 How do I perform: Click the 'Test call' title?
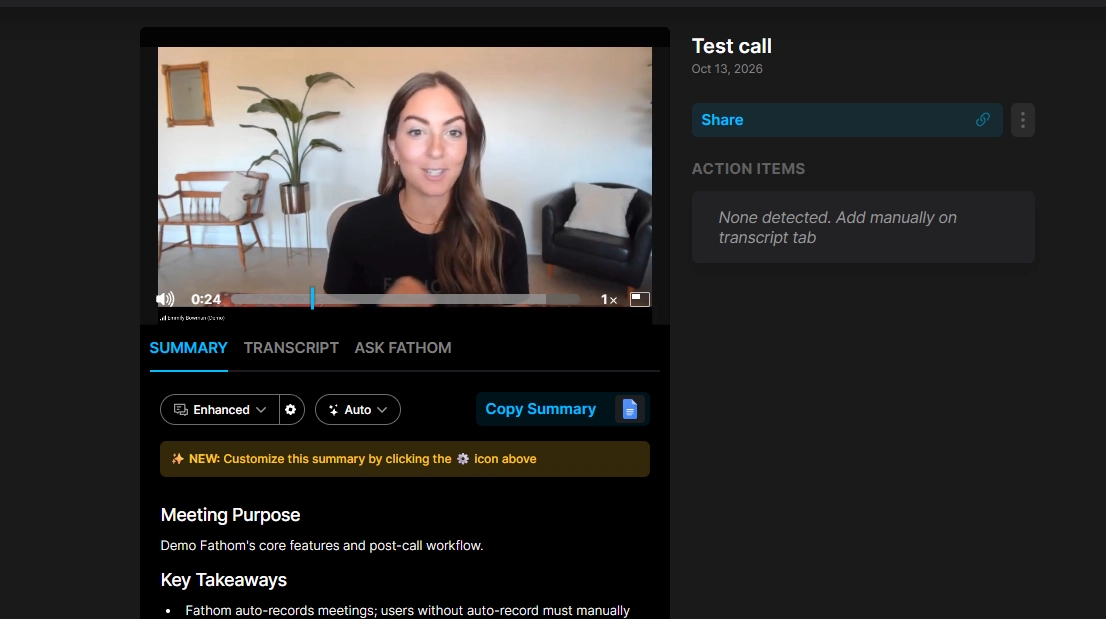731,46
